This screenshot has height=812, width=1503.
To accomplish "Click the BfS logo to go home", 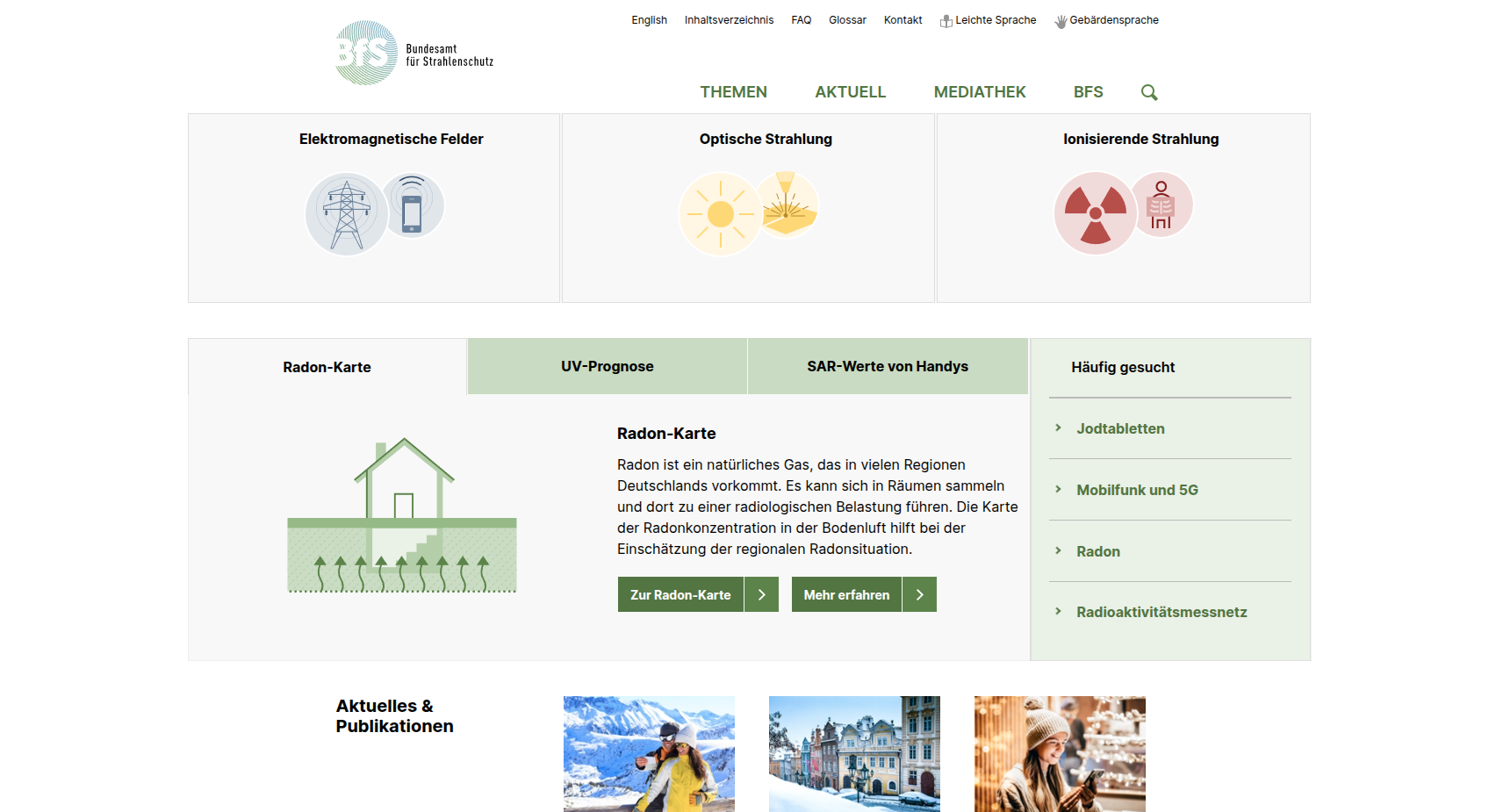I will click(x=414, y=53).
